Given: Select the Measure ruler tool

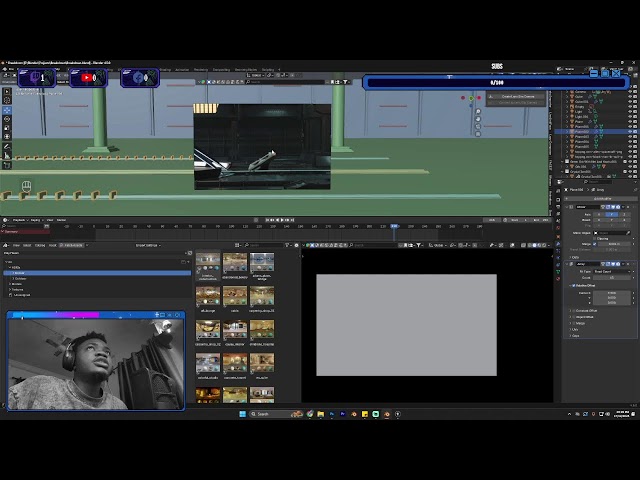Looking at the screenshot, I should (x=7, y=156).
